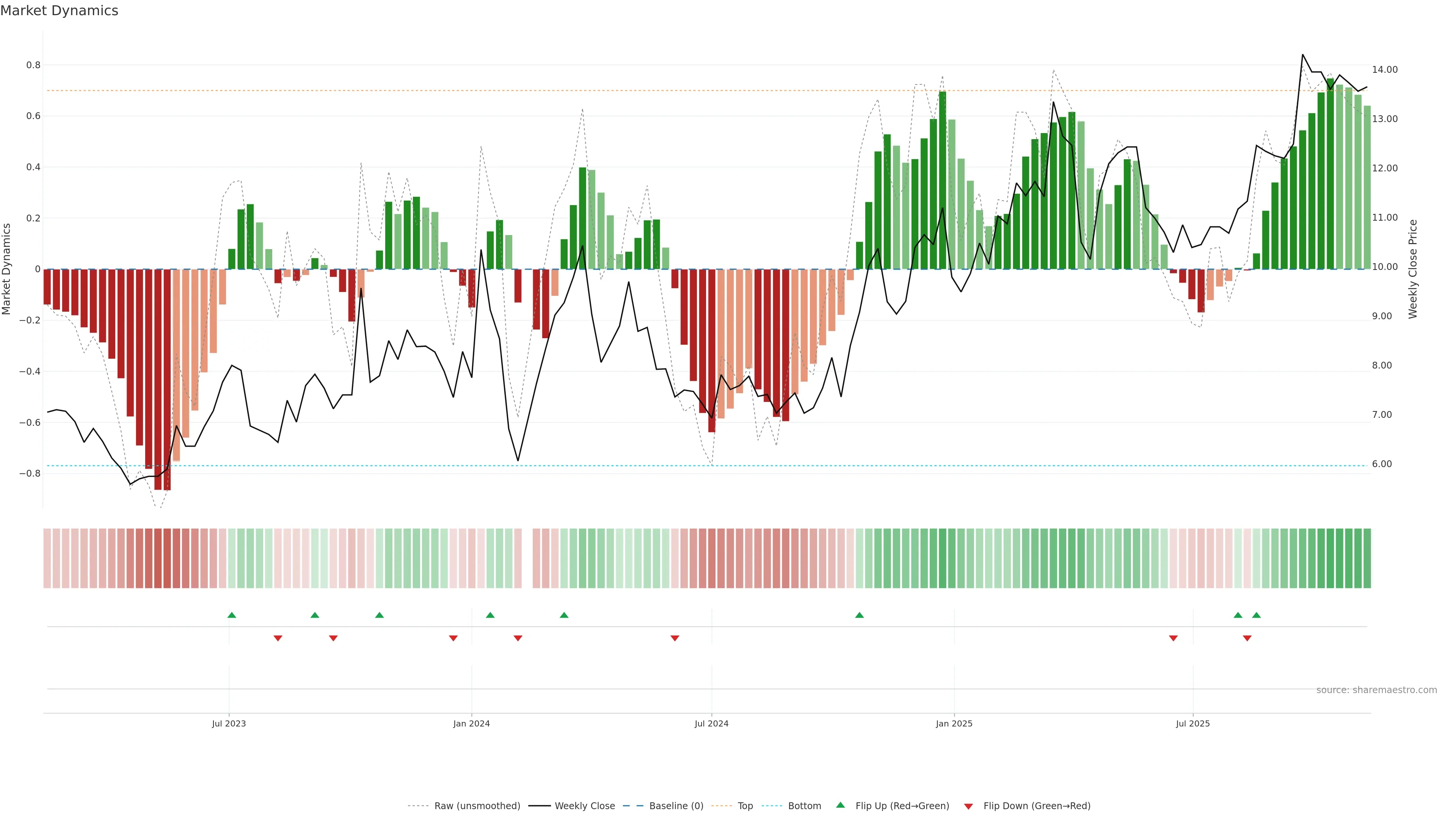Toggle the Weekly Close legend entry
Screen dimensions: 1456x819
point(584,806)
